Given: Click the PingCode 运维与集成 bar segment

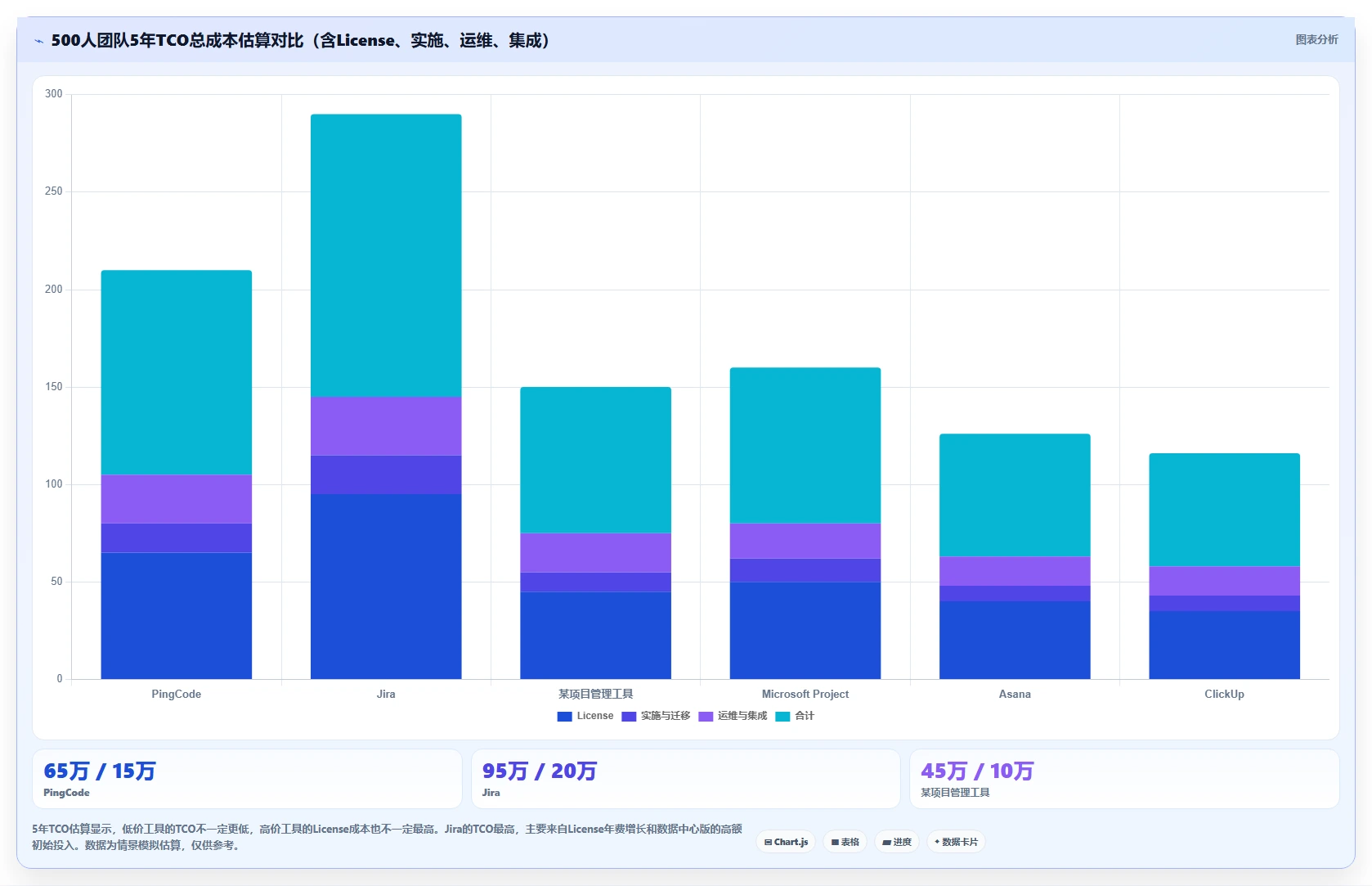Looking at the screenshot, I should 177,499.
